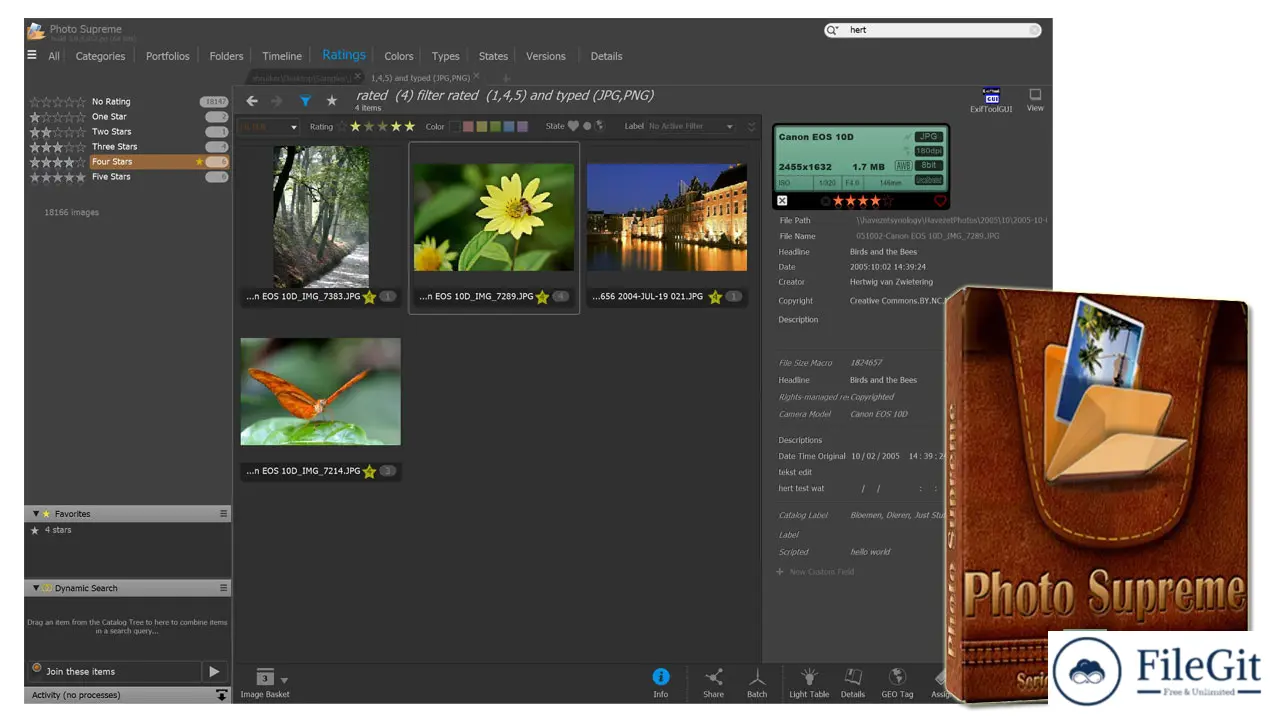Click the star badge on IMG_7383.JPG
The image size is (1280, 720).
[369, 297]
